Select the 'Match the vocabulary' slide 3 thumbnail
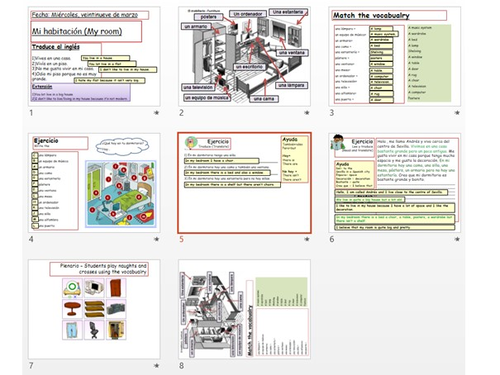Image resolution: width=500 pixels, height=375 pixels. coord(395,56)
